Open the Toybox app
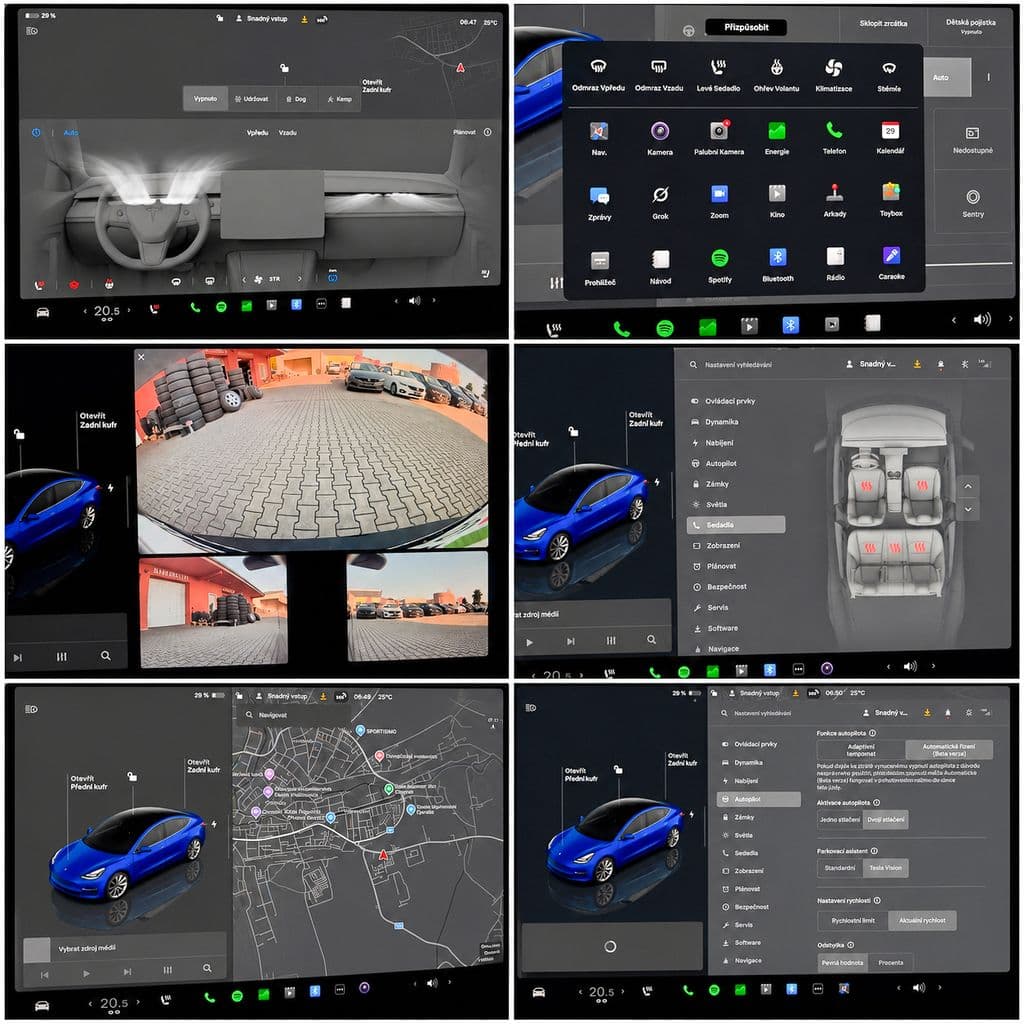This screenshot has height=1024, width=1024. coord(891,200)
